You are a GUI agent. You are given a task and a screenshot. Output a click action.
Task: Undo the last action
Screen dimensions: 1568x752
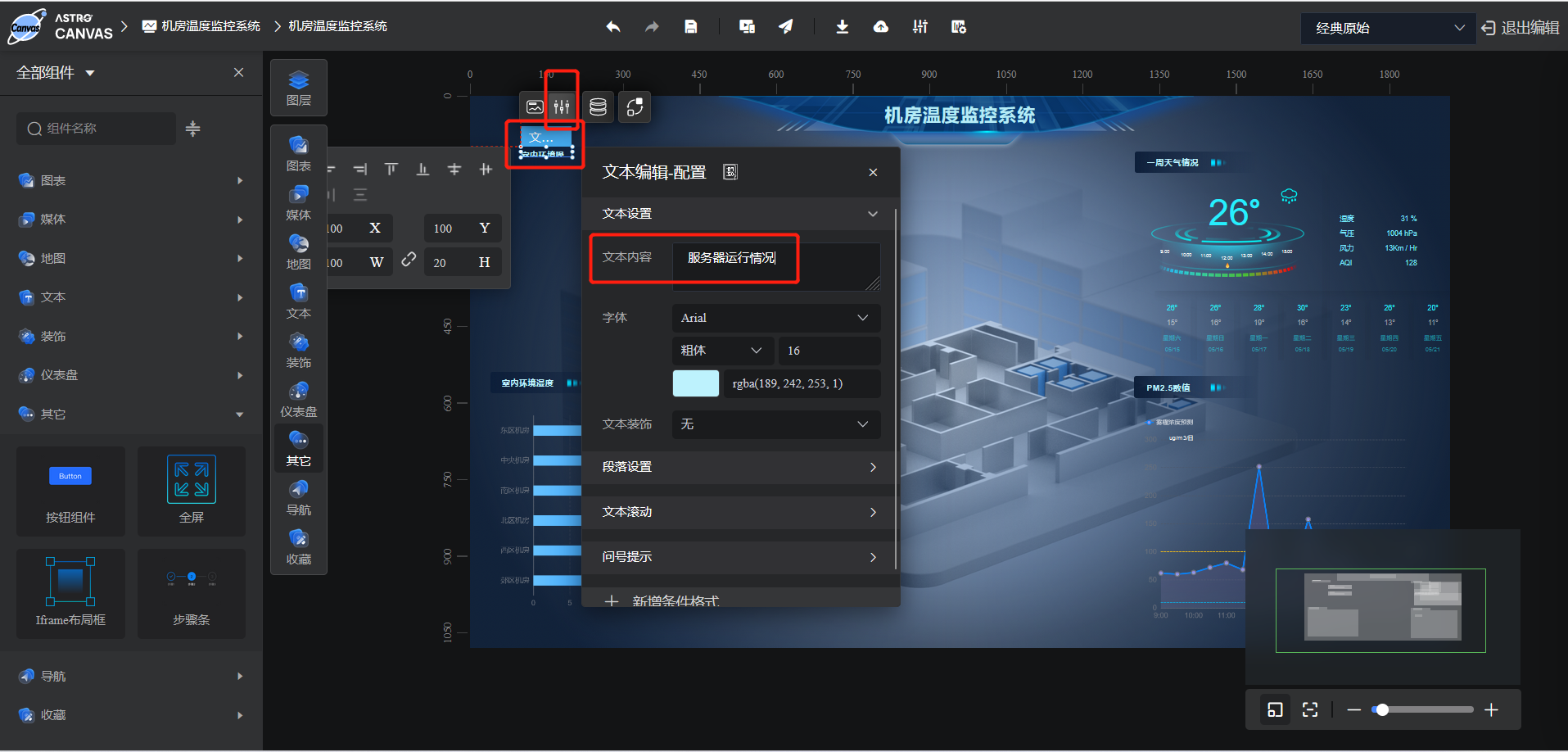point(612,26)
